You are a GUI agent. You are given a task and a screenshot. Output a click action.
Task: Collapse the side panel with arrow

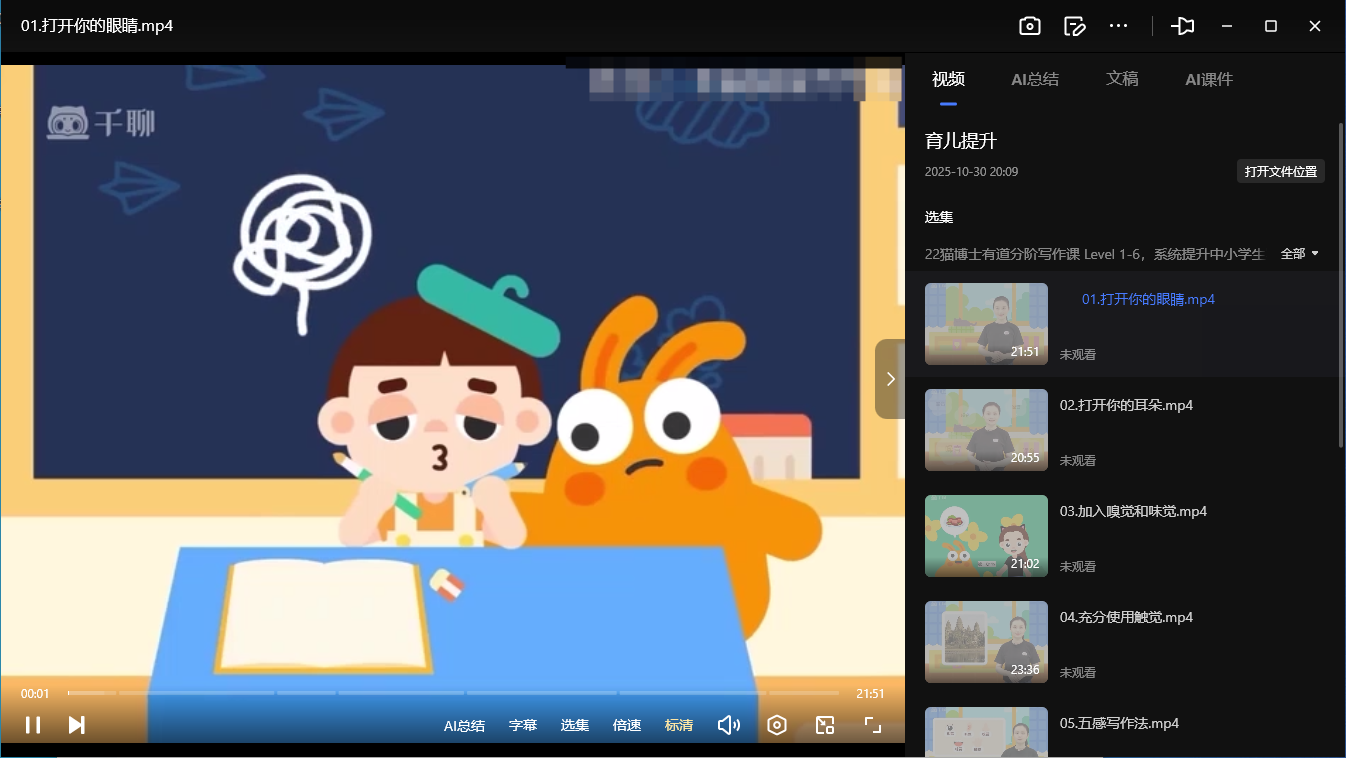890,379
